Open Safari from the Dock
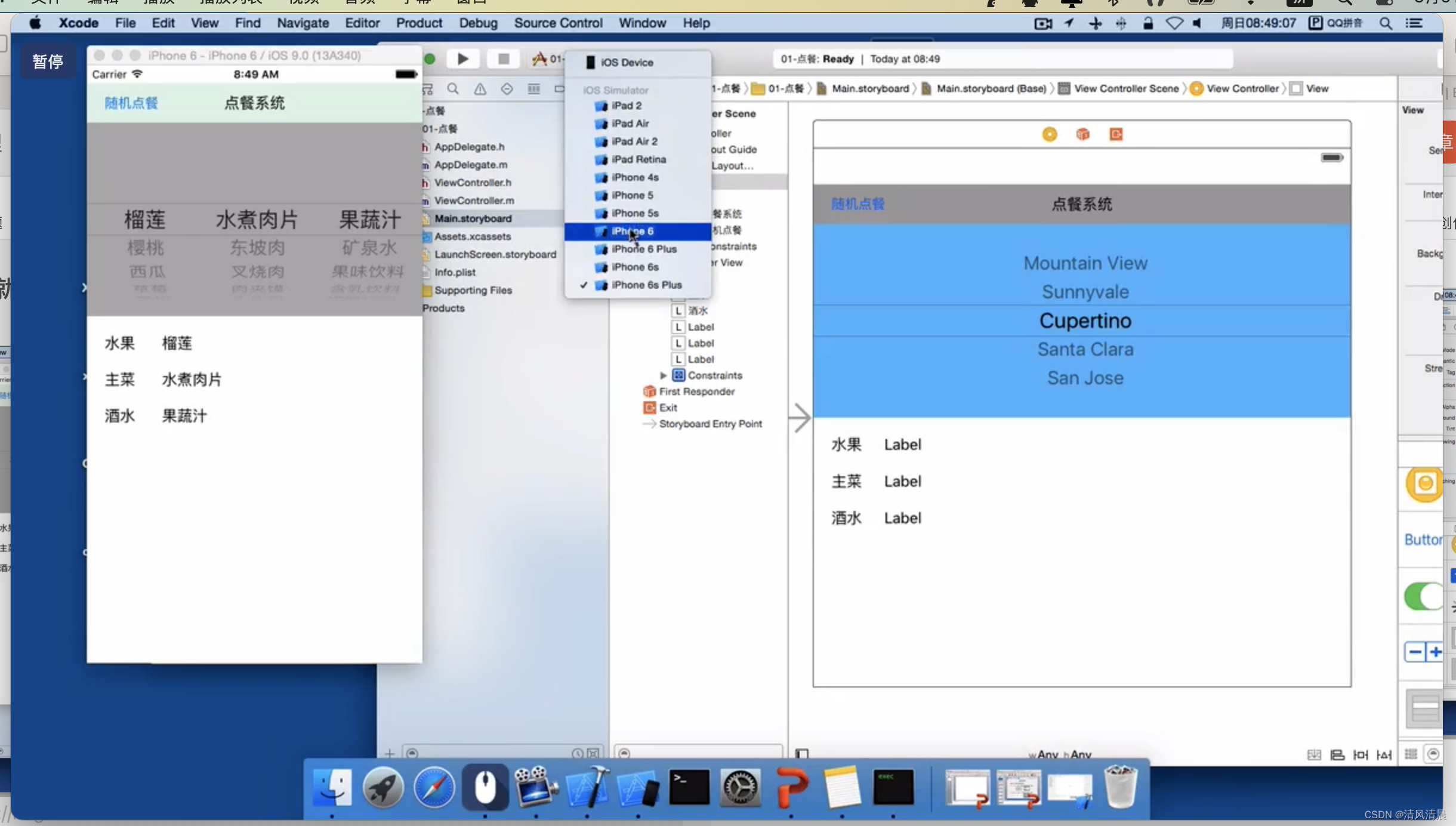This screenshot has width=1456, height=826. [x=434, y=787]
